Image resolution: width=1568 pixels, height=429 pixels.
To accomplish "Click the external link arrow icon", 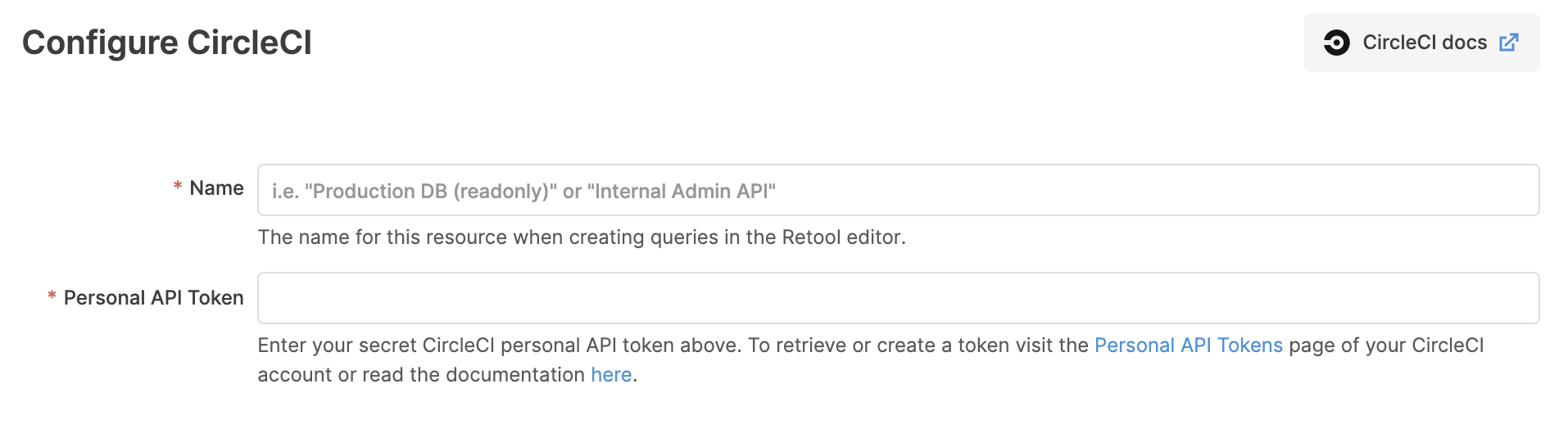I will pyautogui.click(x=1509, y=43).
